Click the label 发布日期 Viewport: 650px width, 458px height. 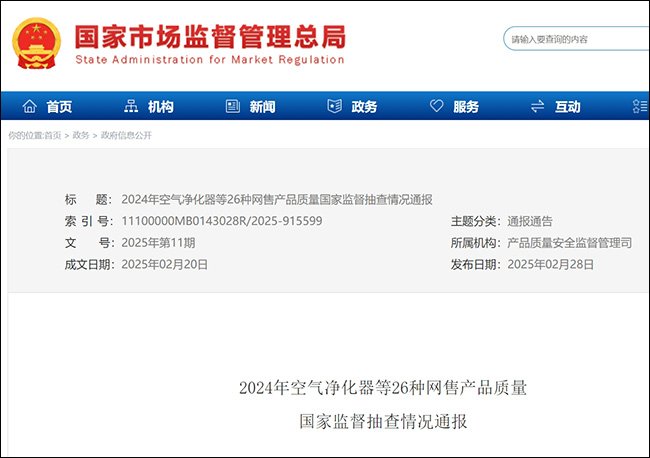pos(476,264)
